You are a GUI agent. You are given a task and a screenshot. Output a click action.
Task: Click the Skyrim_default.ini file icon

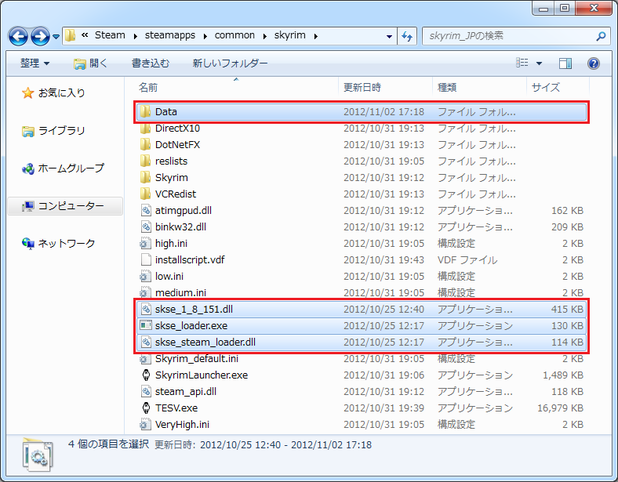point(145,359)
